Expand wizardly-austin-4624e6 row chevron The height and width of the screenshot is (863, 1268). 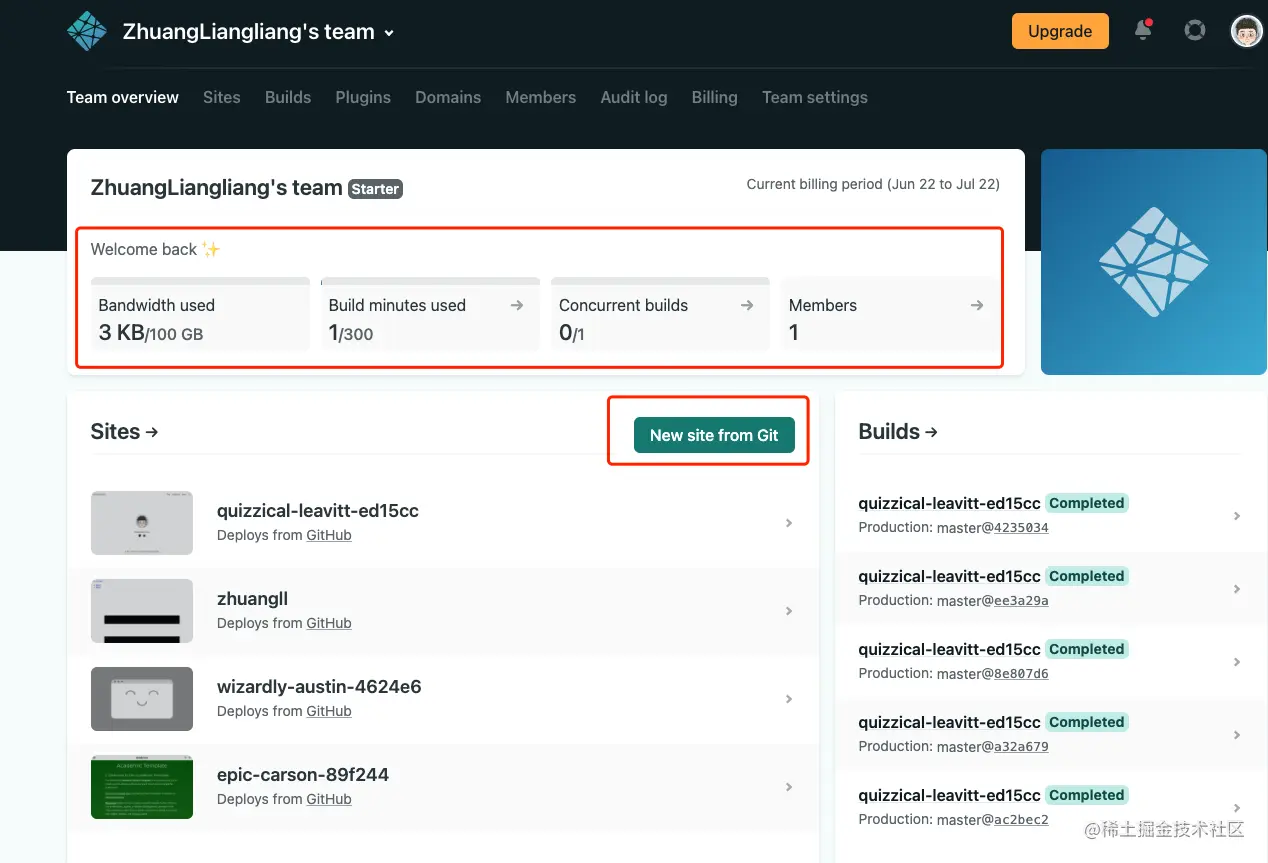click(789, 699)
